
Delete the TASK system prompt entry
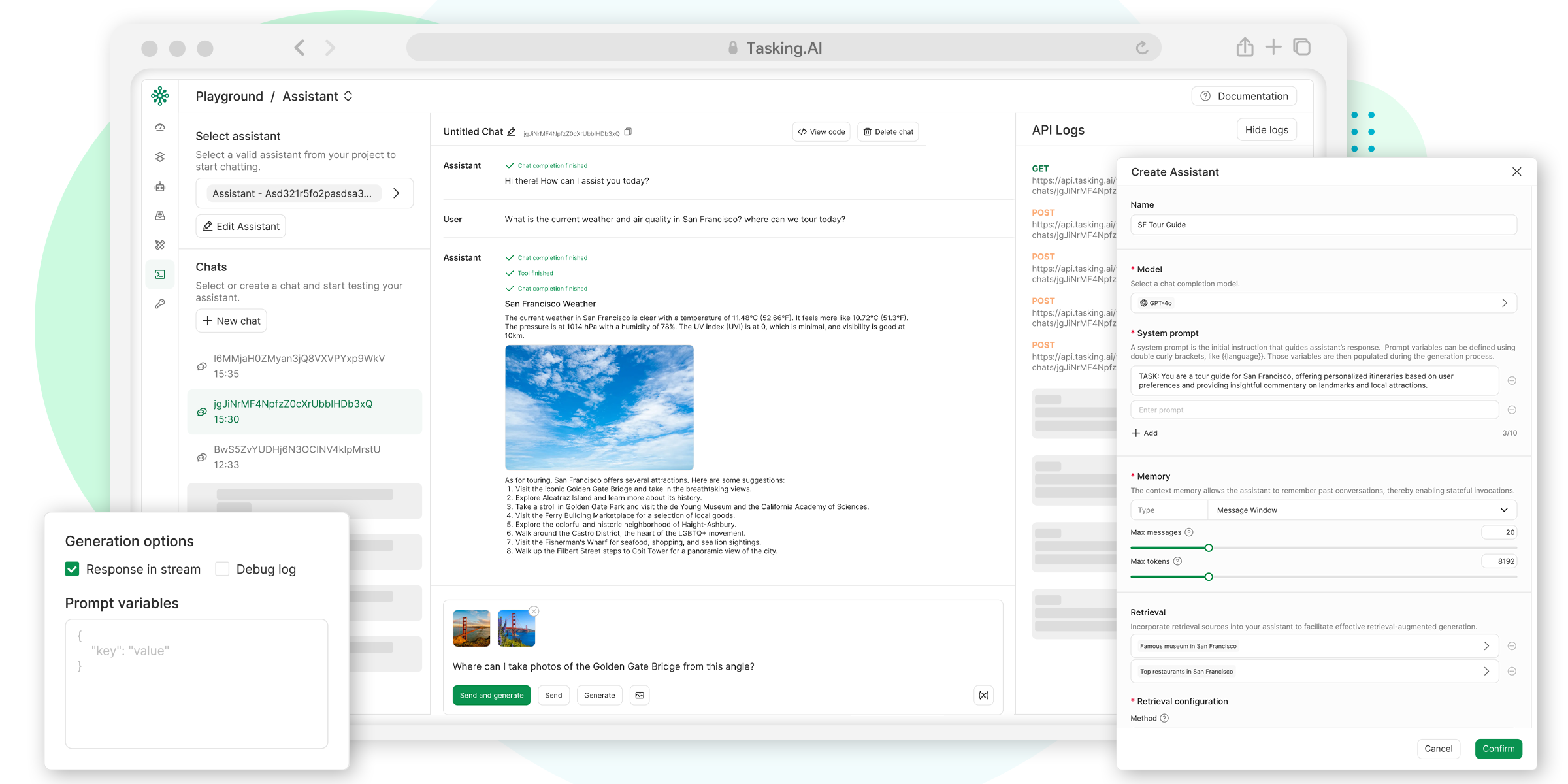(1512, 381)
